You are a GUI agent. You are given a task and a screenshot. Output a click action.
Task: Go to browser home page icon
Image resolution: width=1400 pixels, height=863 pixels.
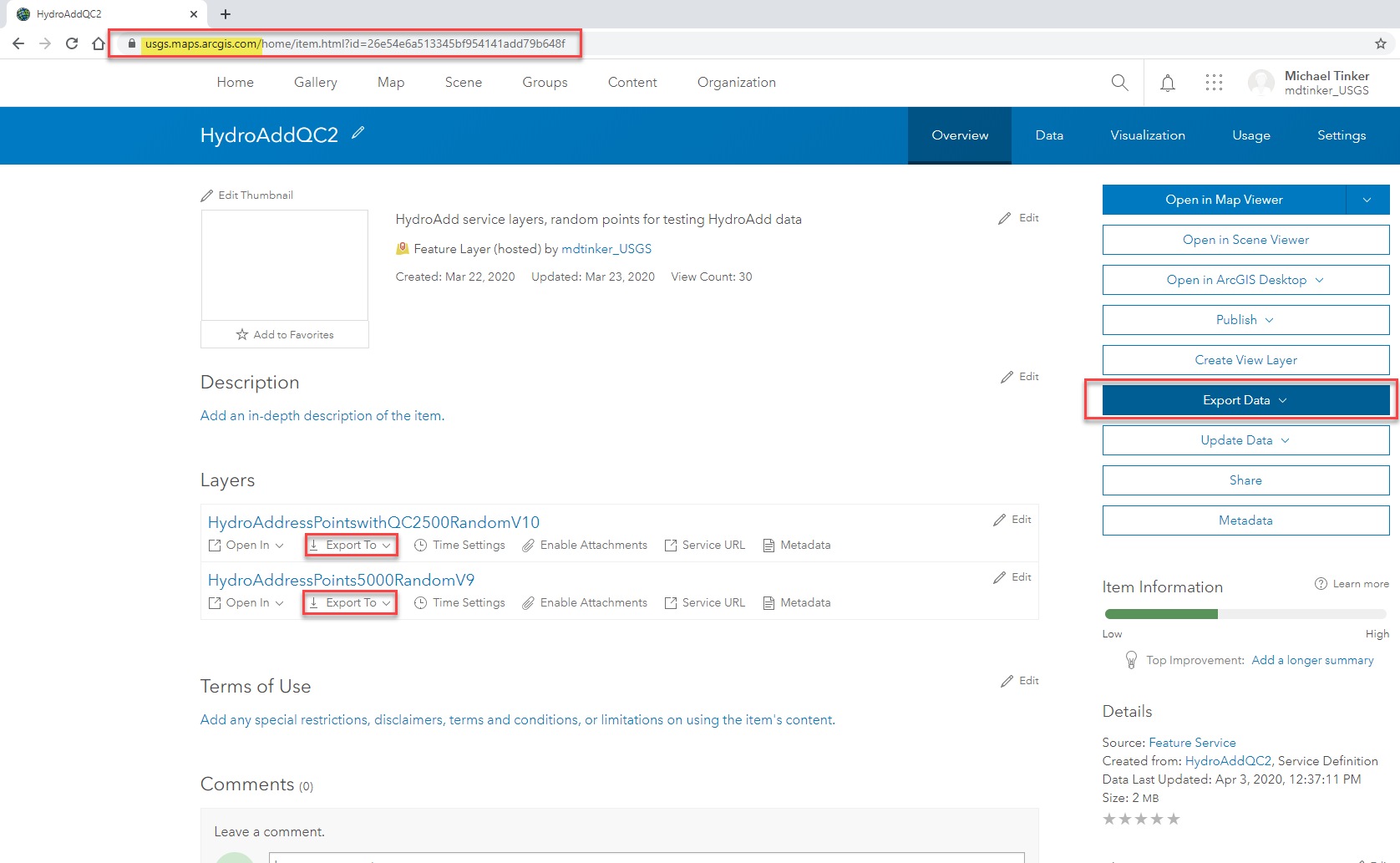click(99, 43)
